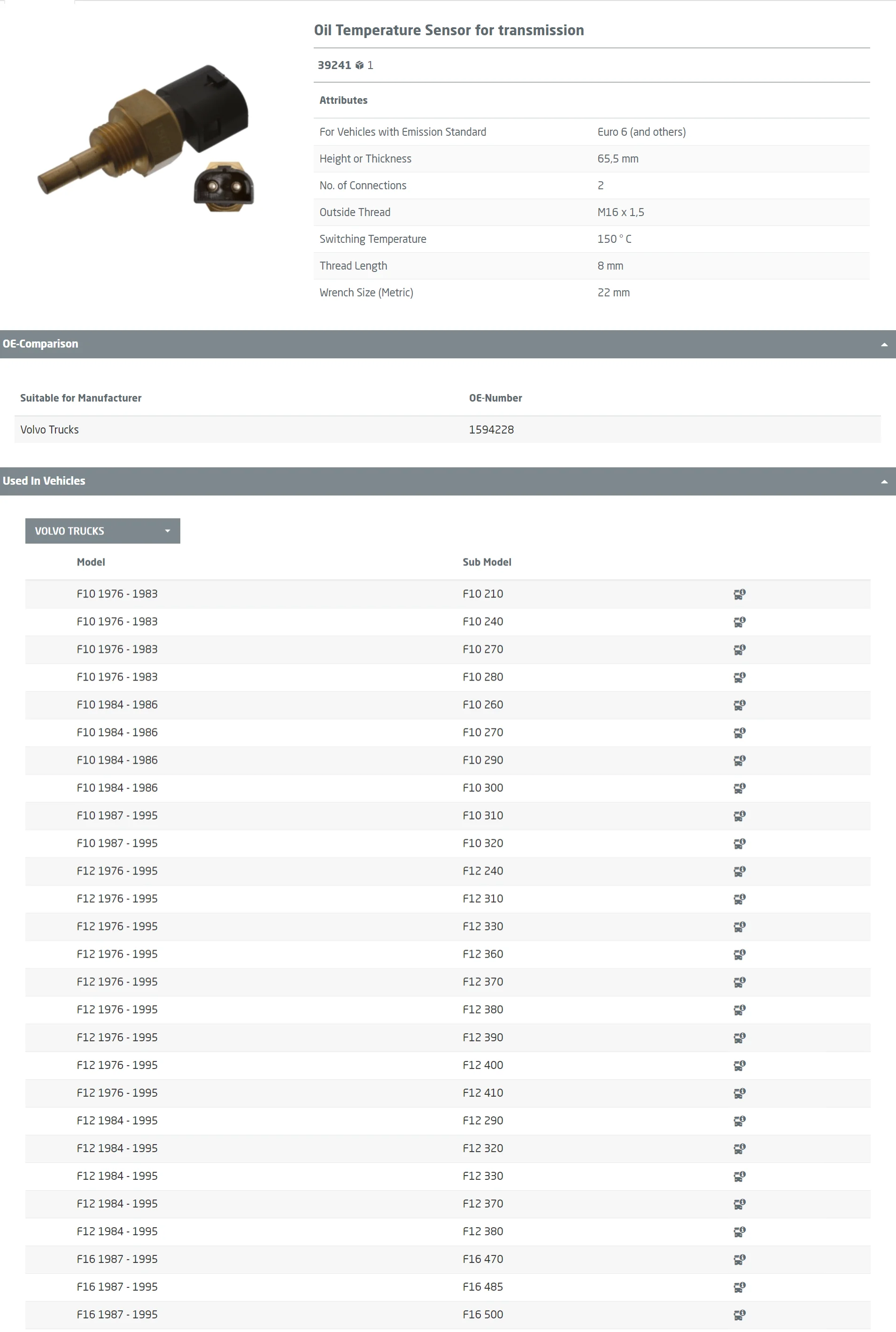Click vehicle icon in F12 310 row
Image resolution: width=896 pixels, height=1332 pixels.
739,899
